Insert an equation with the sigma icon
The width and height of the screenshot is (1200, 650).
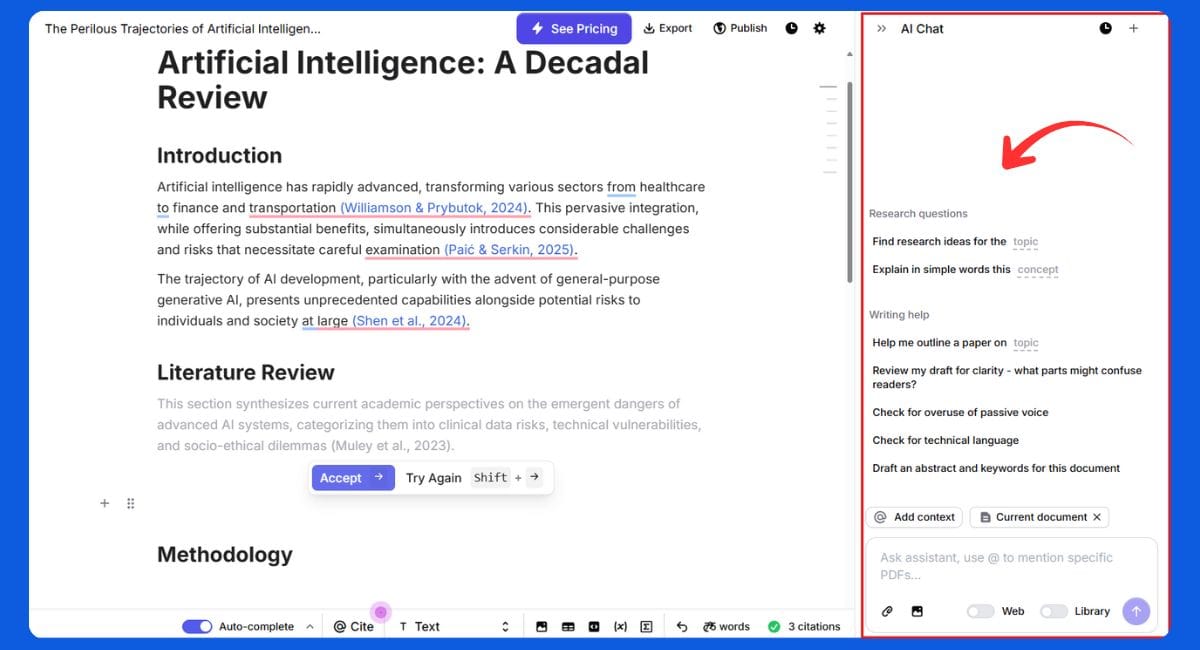[646, 627]
